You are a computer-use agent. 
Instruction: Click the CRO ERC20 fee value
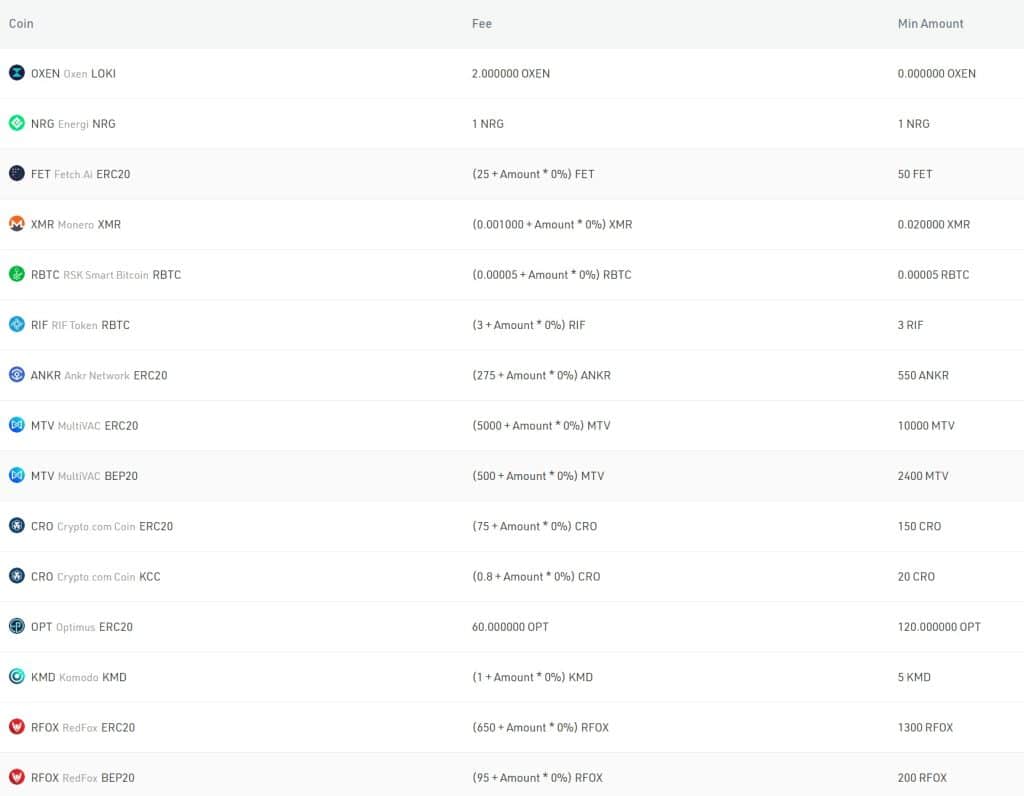click(534, 526)
